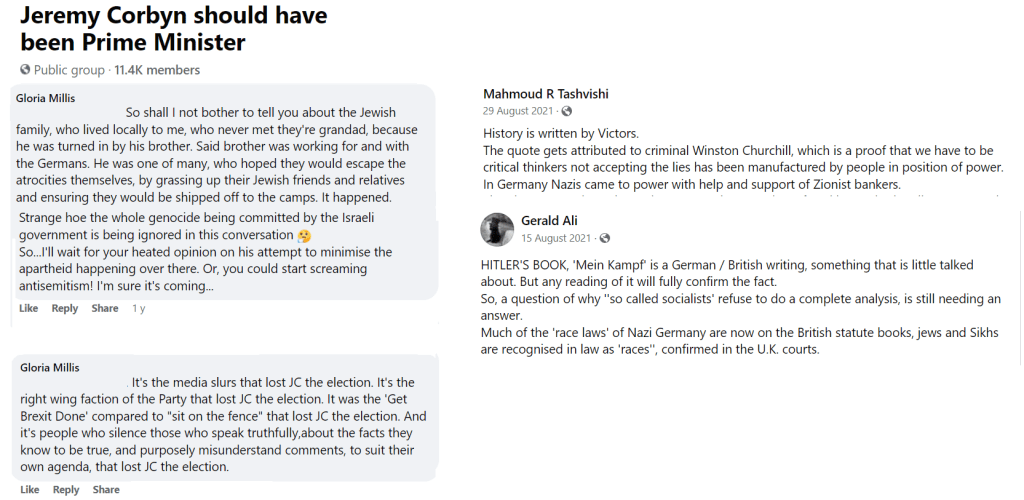The image size is (1024, 500).
Task: Share Gloria's comment about the Jewish family
Action: (105, 308)
